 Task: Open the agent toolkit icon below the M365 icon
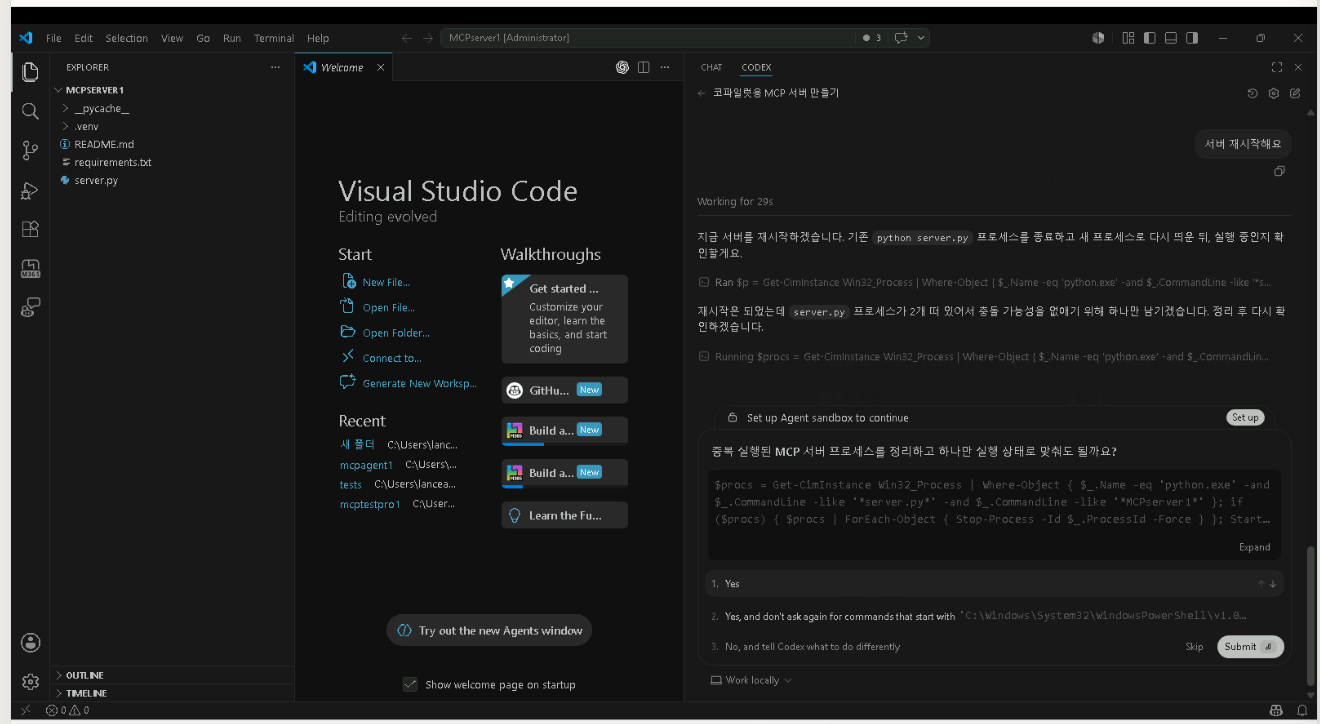click(x=30, y=307)
